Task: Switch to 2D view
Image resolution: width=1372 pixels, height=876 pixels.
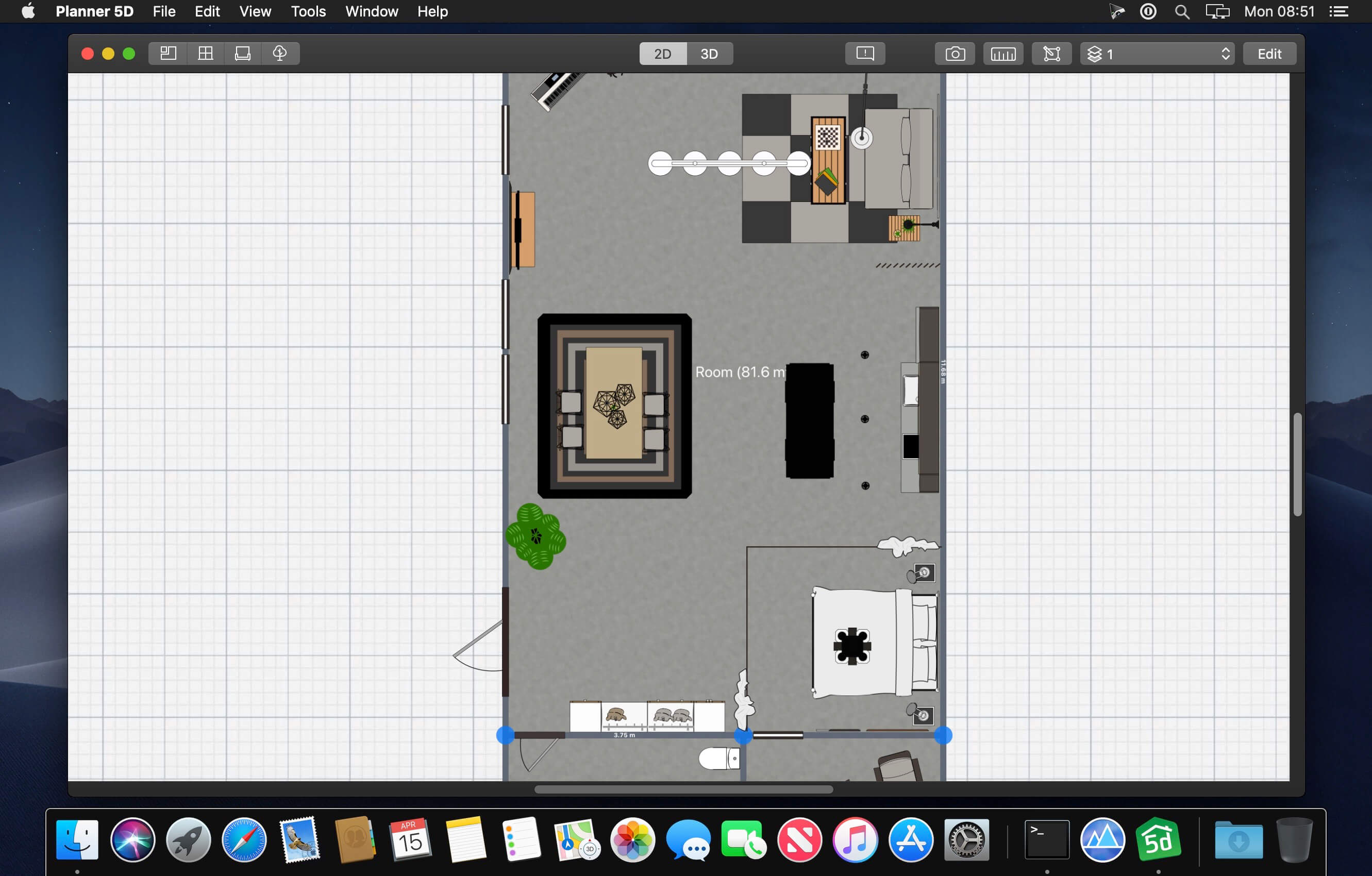Action: [662, 54]
